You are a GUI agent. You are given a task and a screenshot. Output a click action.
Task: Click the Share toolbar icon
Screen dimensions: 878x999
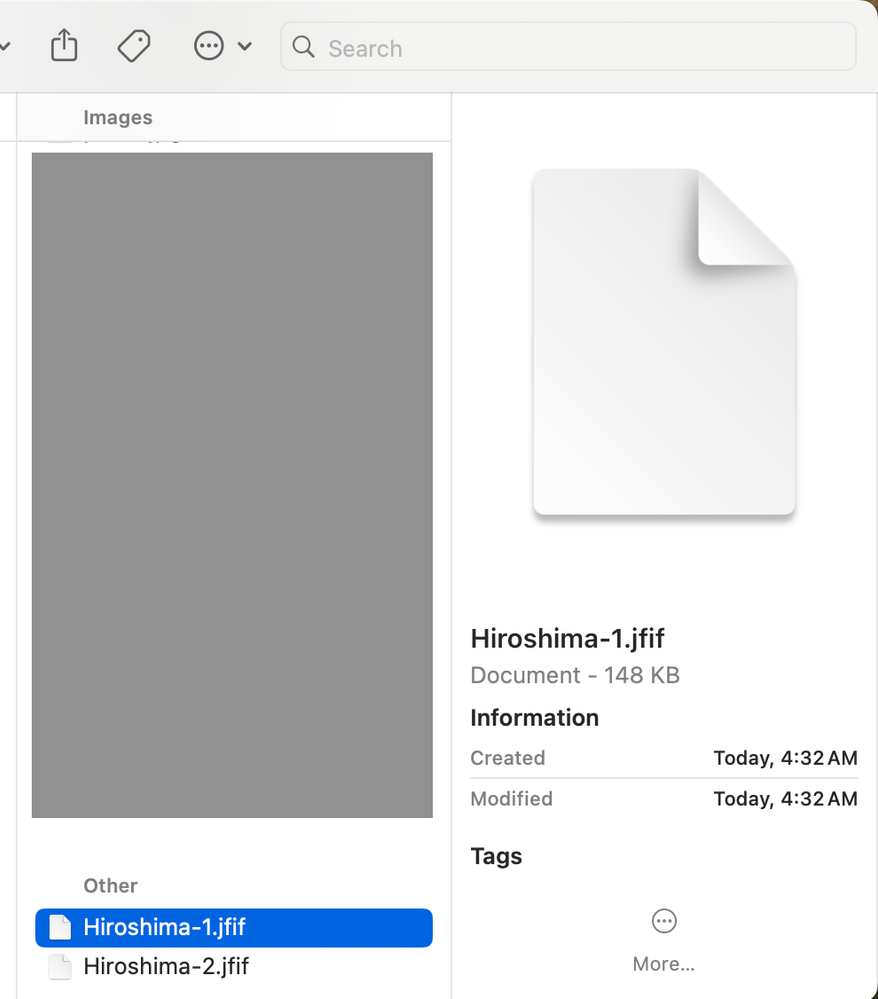(64, 46)
